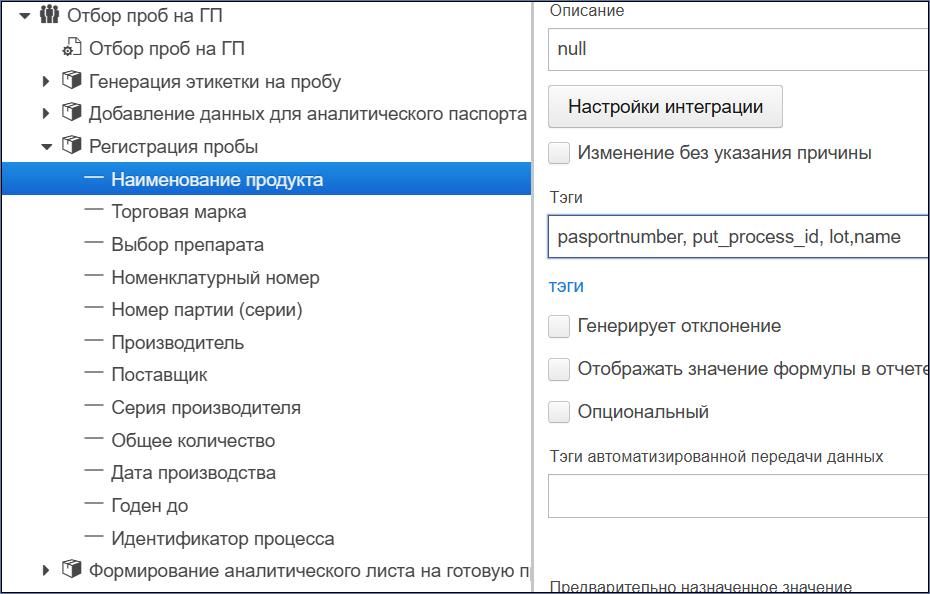Click the box icon next to Регистрация пробы
The image size is (930, 594).
click(72, 145)
